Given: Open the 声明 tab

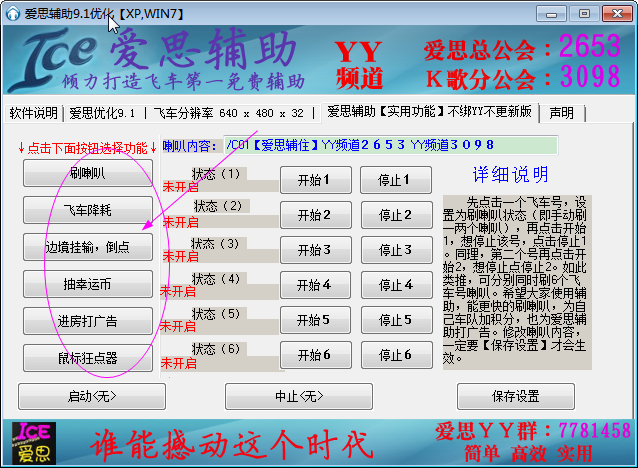Looking at the screenshot, I should pyautogui.click(x=562, y=113).
